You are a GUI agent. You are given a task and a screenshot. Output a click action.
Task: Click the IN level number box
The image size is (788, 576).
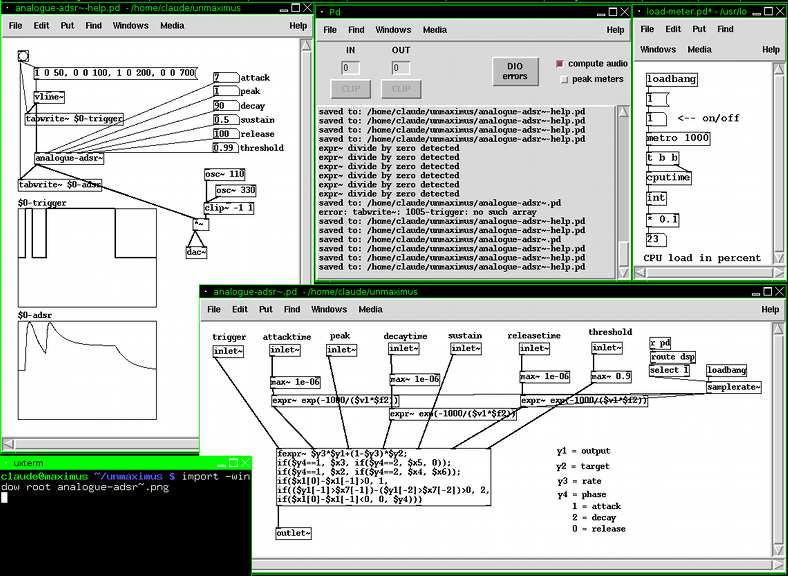click(350, 67)
